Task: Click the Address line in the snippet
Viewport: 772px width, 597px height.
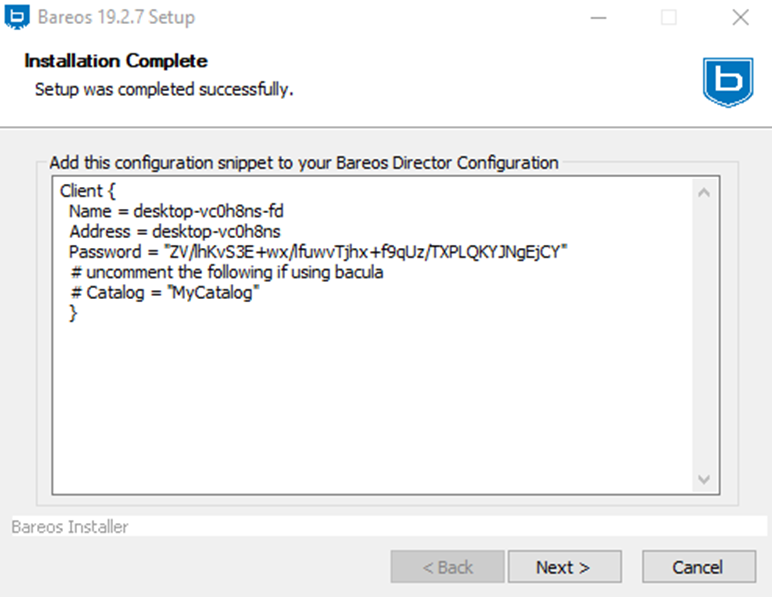Action: point(174,231)
